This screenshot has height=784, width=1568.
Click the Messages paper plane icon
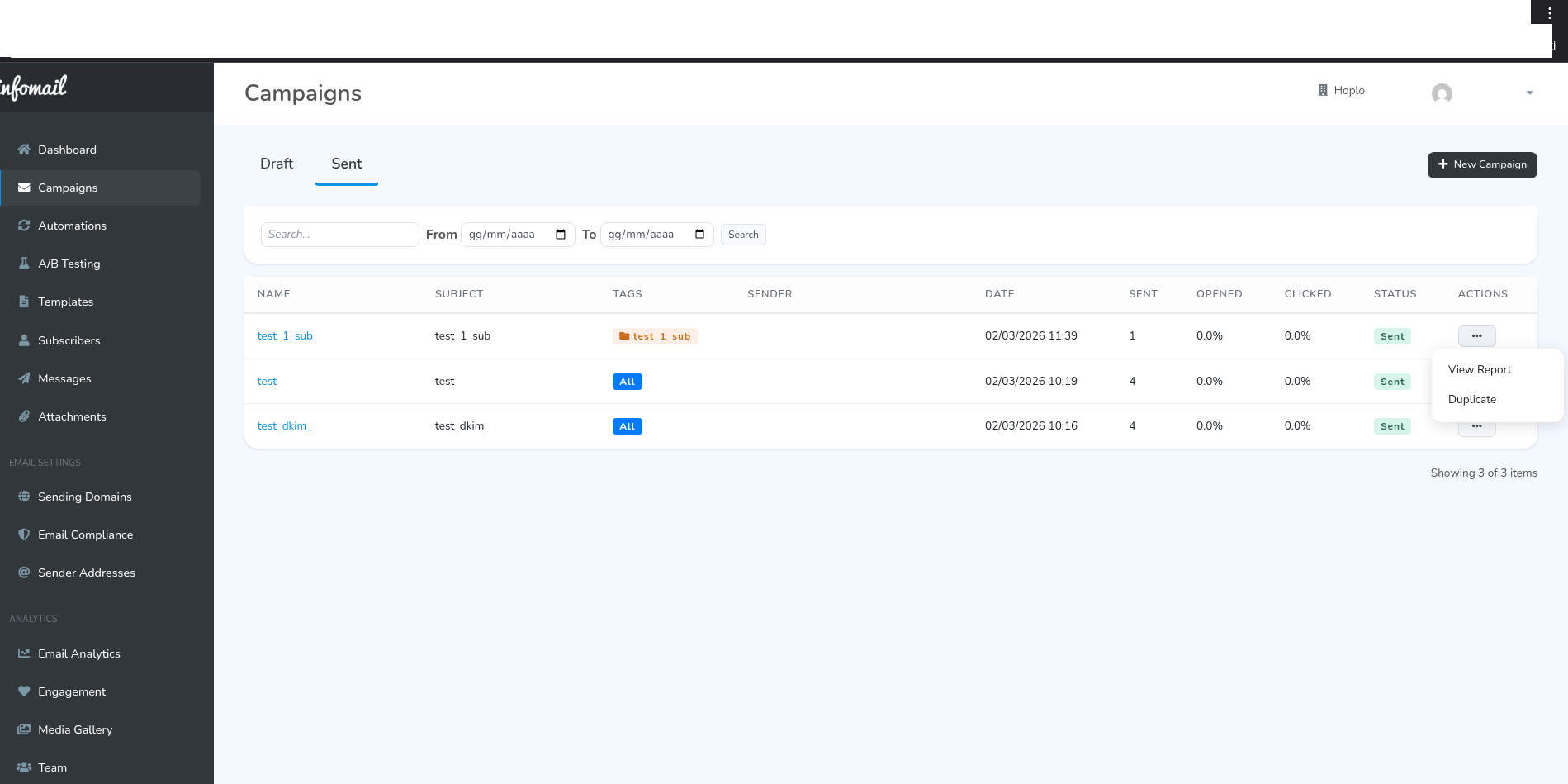pos(24,378)
